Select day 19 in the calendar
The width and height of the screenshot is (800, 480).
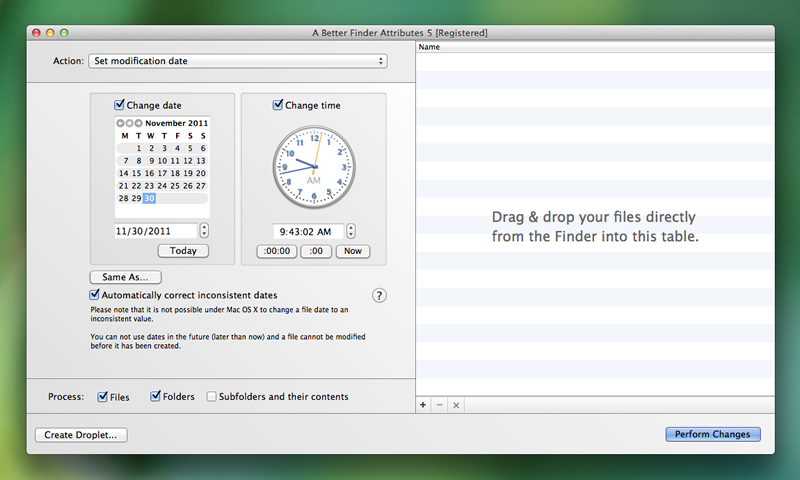click(188, 173)
